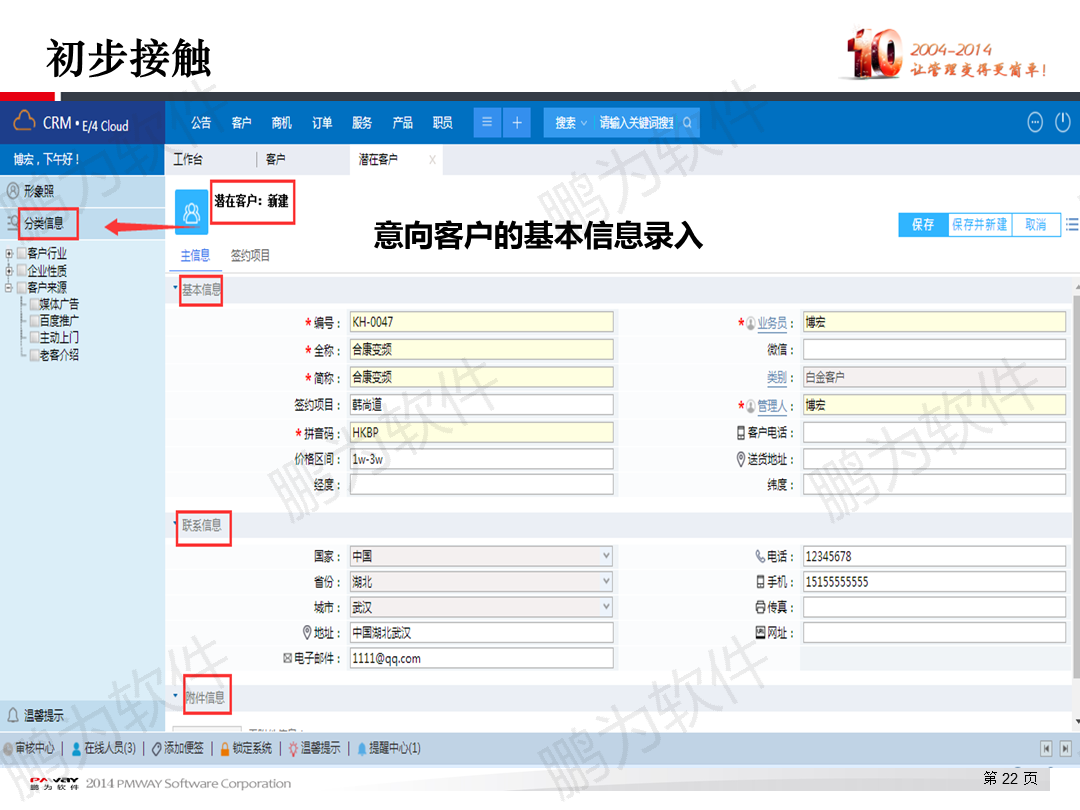Viewport: 1080px width, 810px height.
Task: Open 分类信息 in the sidebar
Action: tap(44, 223)
